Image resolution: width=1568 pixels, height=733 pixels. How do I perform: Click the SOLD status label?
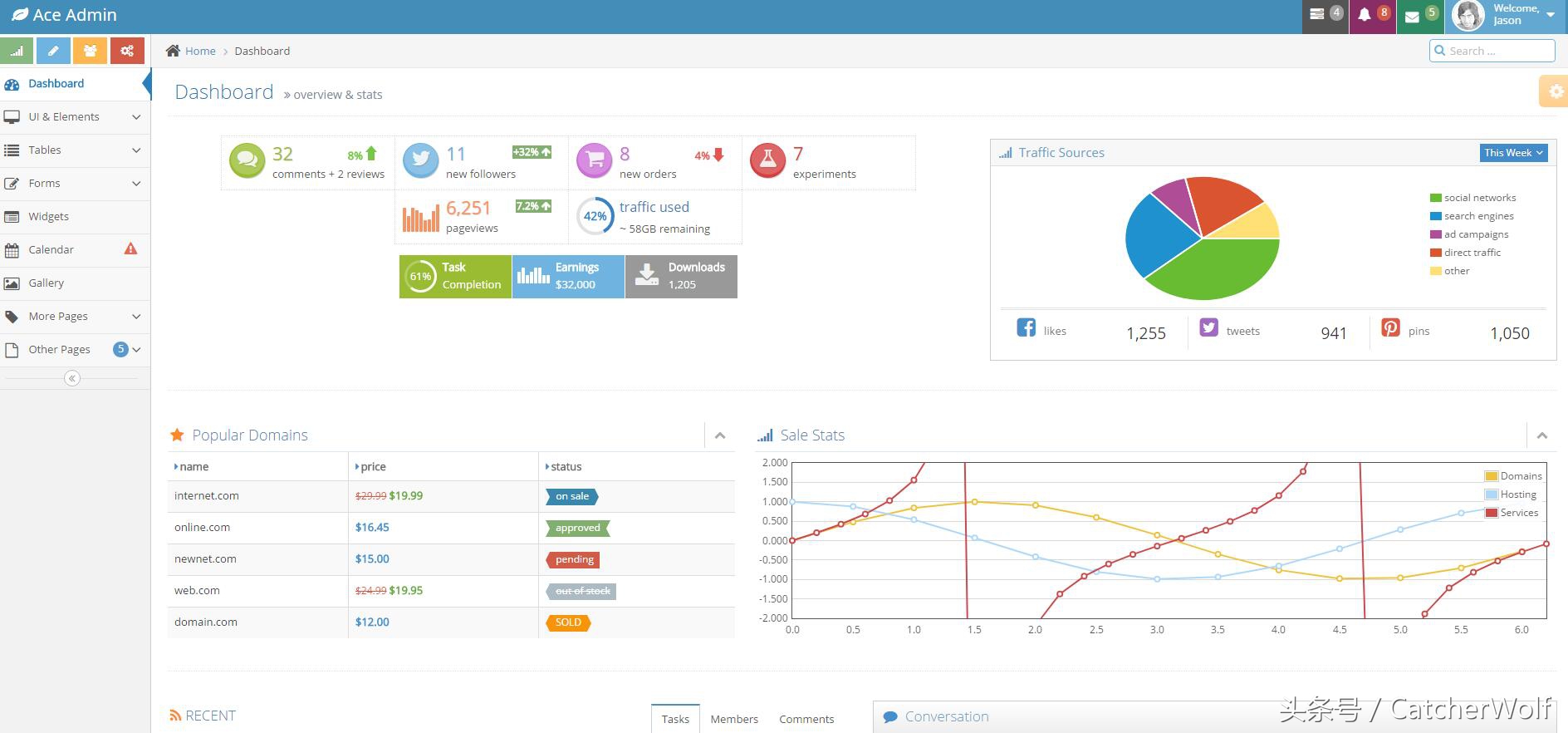pyautogui.click(x=568, y=622)
